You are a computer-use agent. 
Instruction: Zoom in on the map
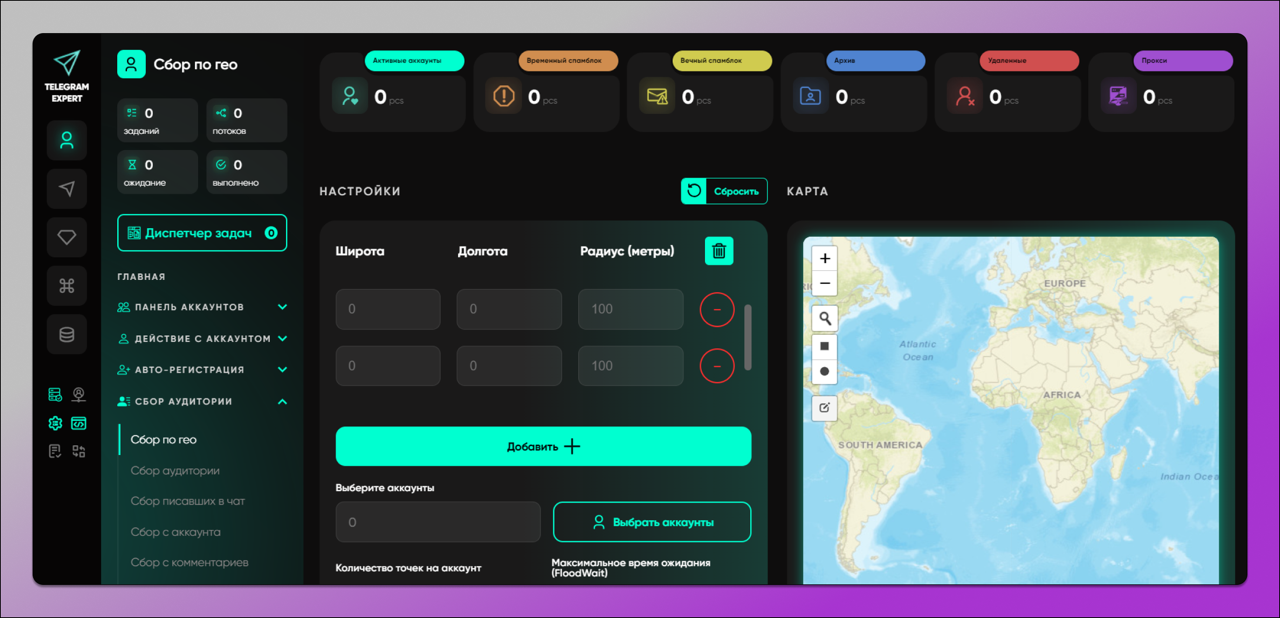[x=824, y=259]
